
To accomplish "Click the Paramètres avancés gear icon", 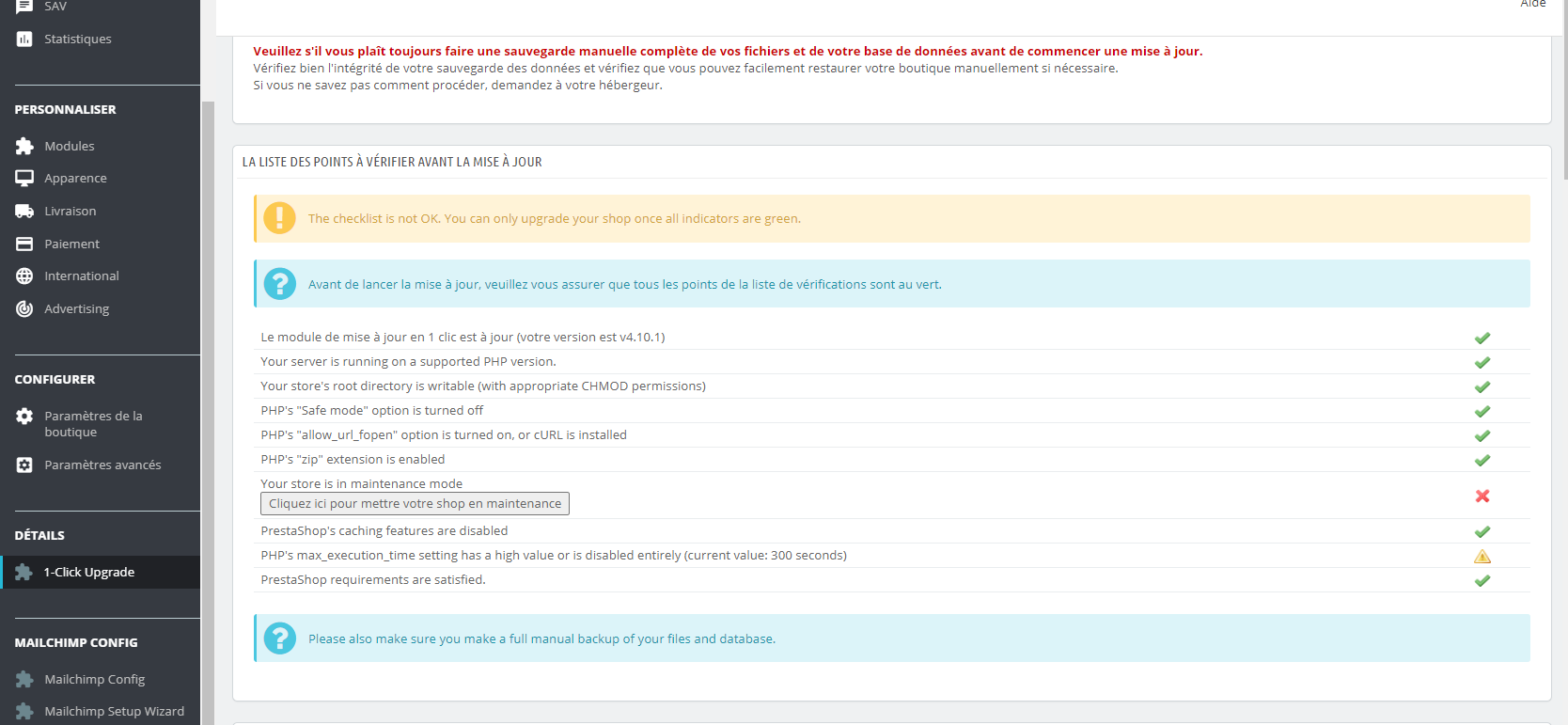I will (x=24, y=465).
